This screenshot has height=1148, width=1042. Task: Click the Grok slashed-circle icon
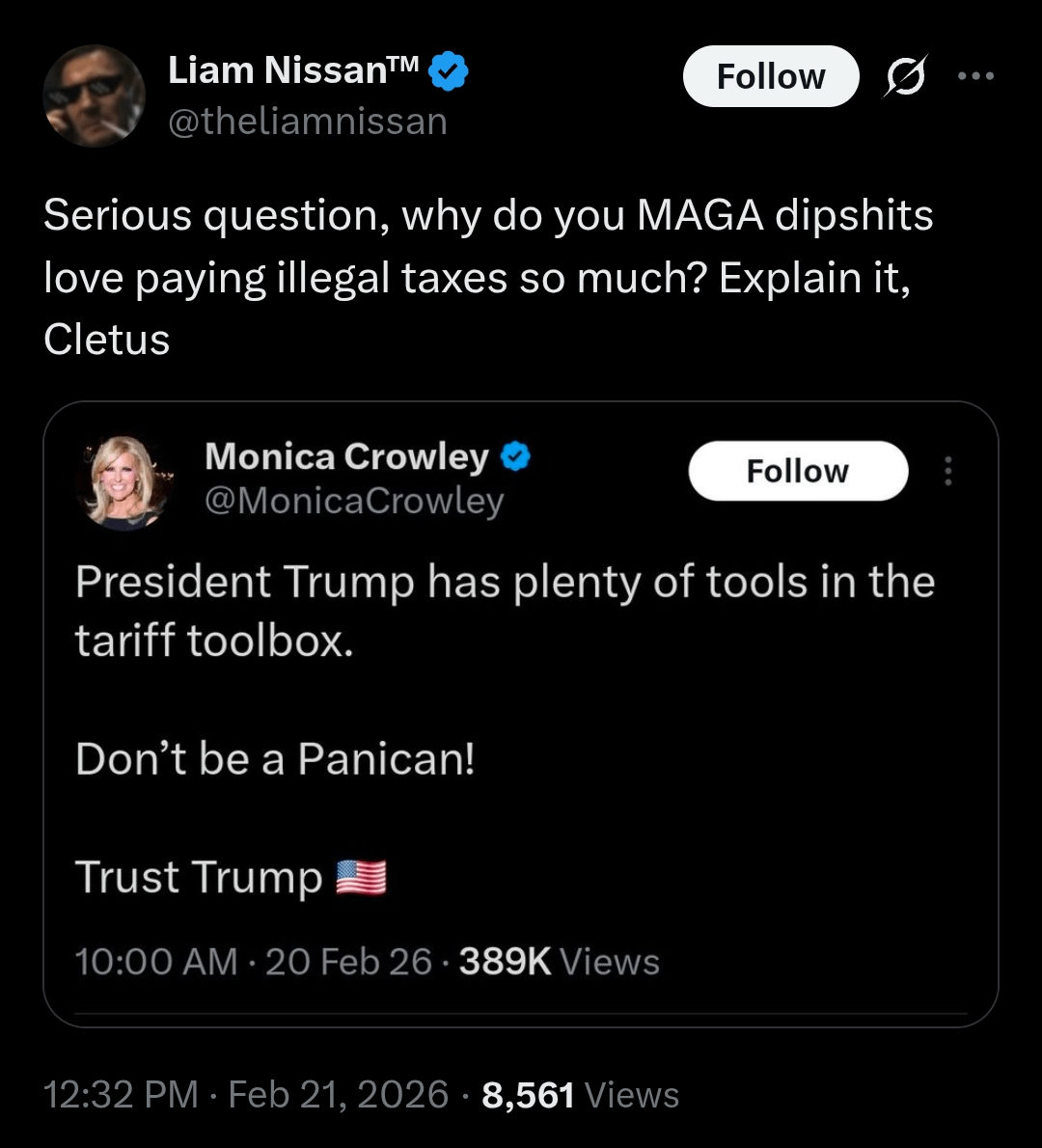point(905,76)
